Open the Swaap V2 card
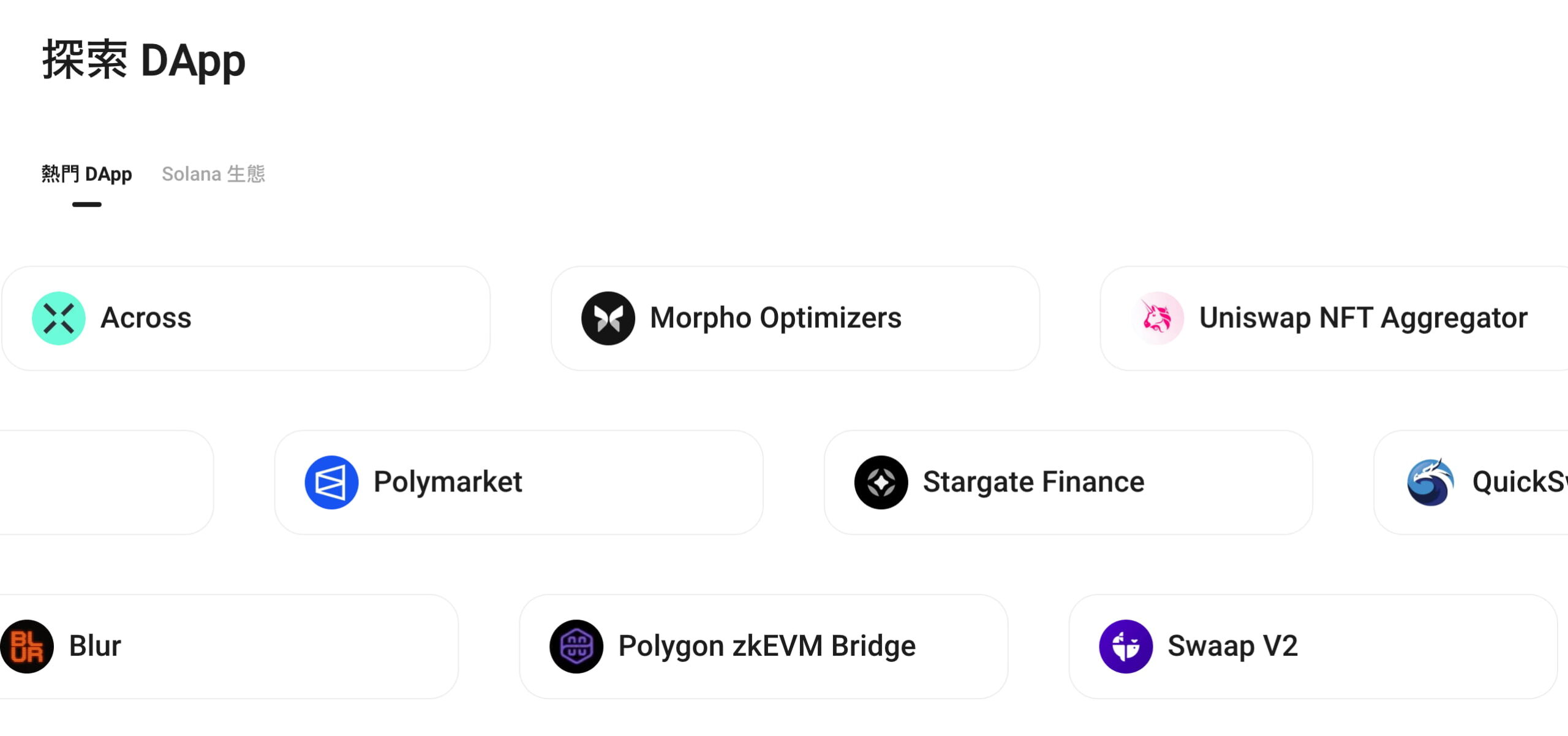Screen dimensions: 1568x736 (1313, 647)
